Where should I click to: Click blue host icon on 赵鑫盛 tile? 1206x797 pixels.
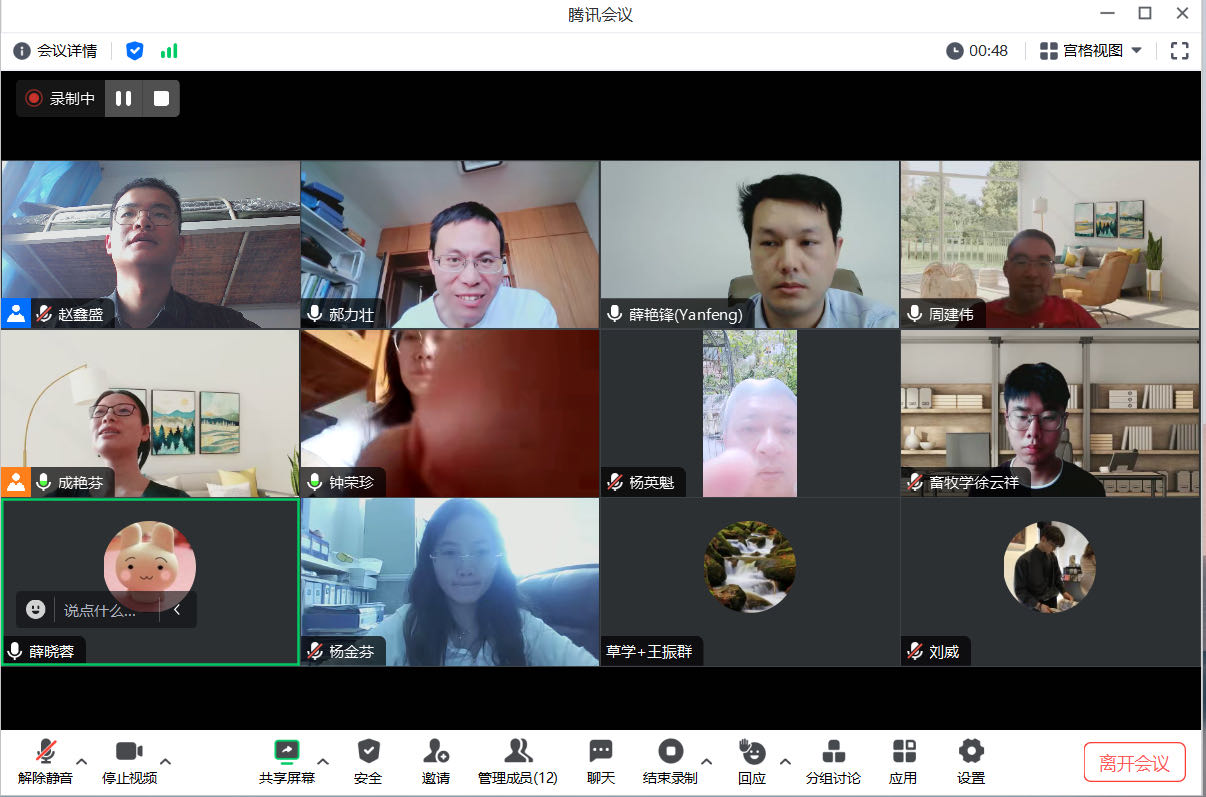click(x=16, y=313)
